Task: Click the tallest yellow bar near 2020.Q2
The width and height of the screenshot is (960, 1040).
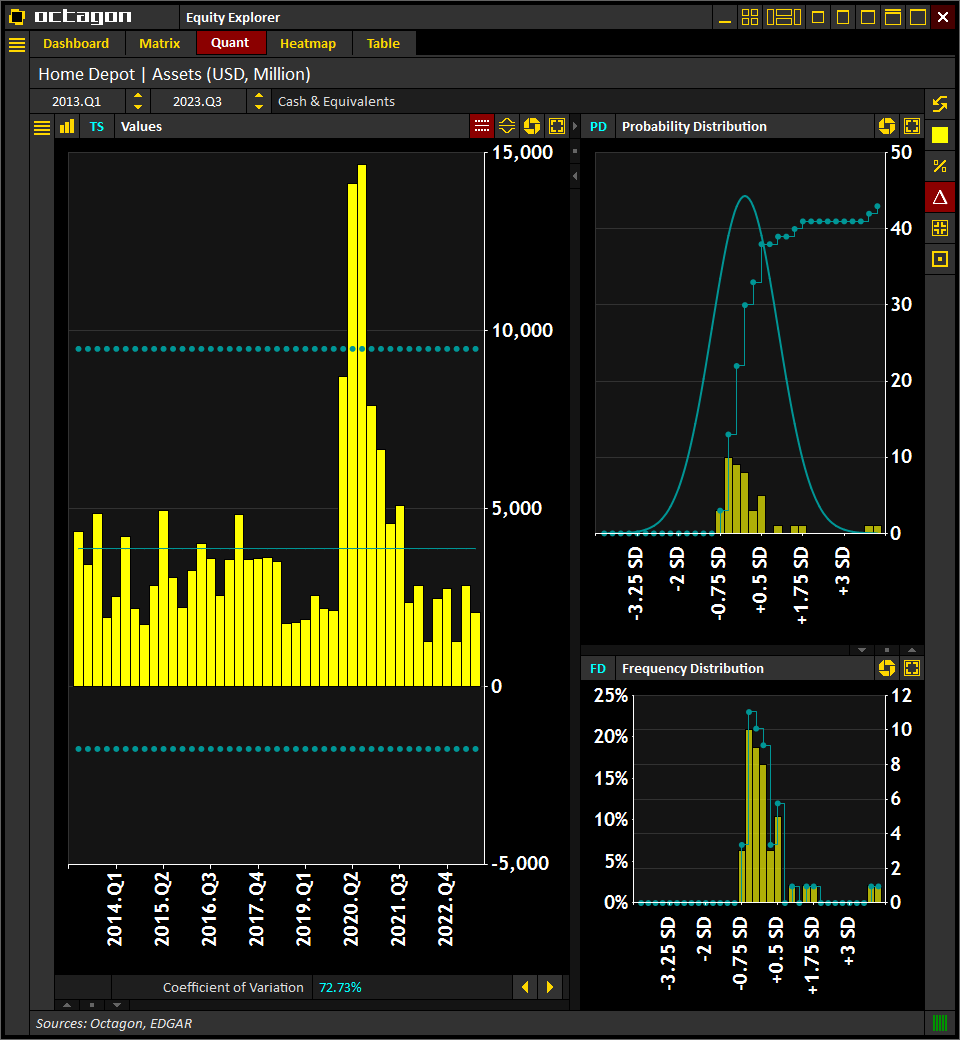Action: coord(362,425)
